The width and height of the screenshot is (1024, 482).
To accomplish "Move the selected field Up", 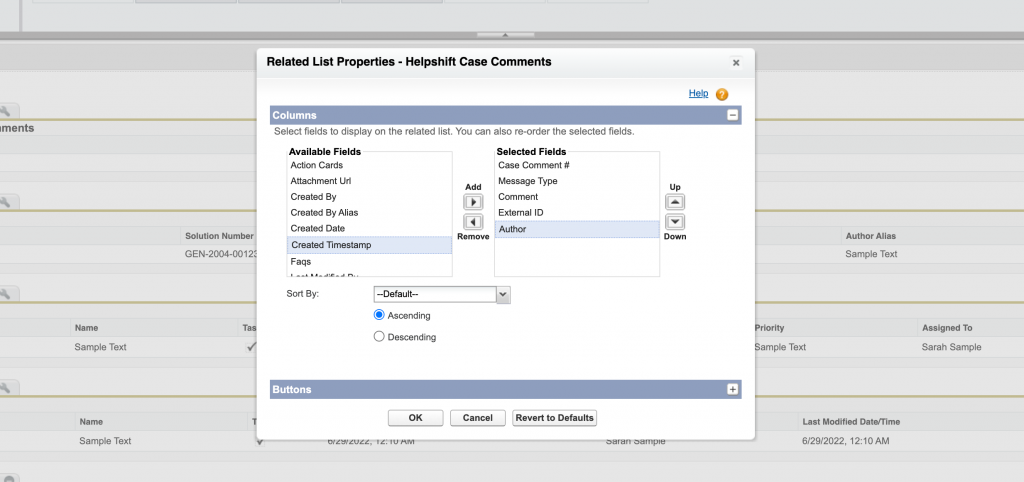I will click(675, 202).
